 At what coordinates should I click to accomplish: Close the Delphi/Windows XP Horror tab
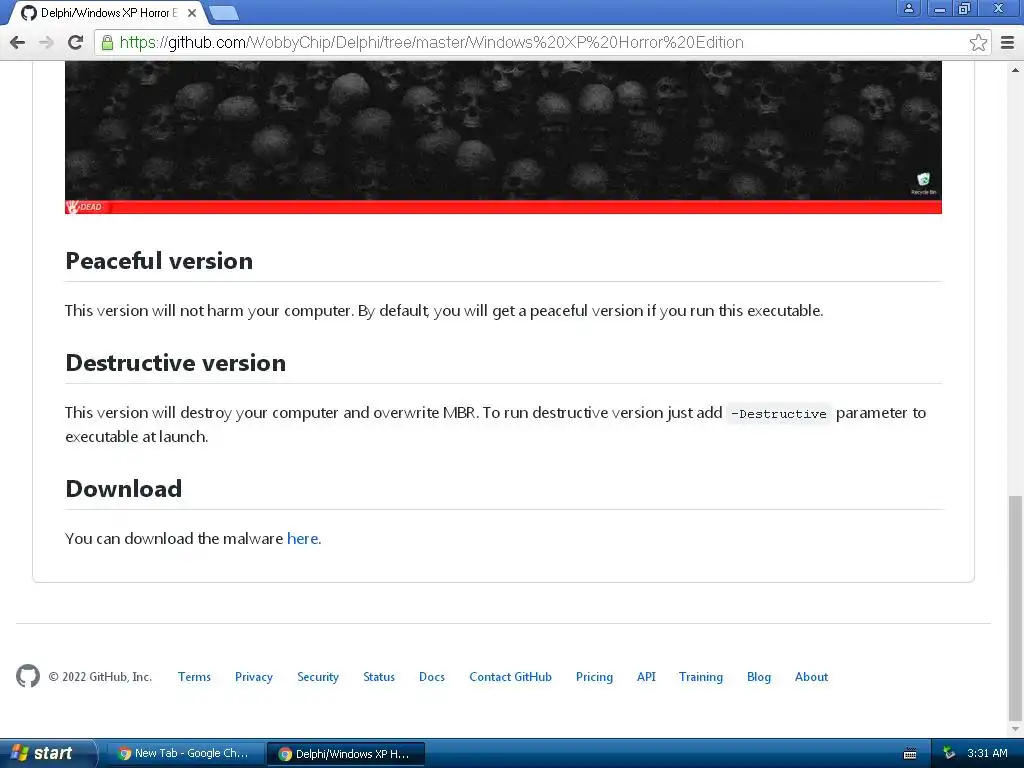(192, 12)
